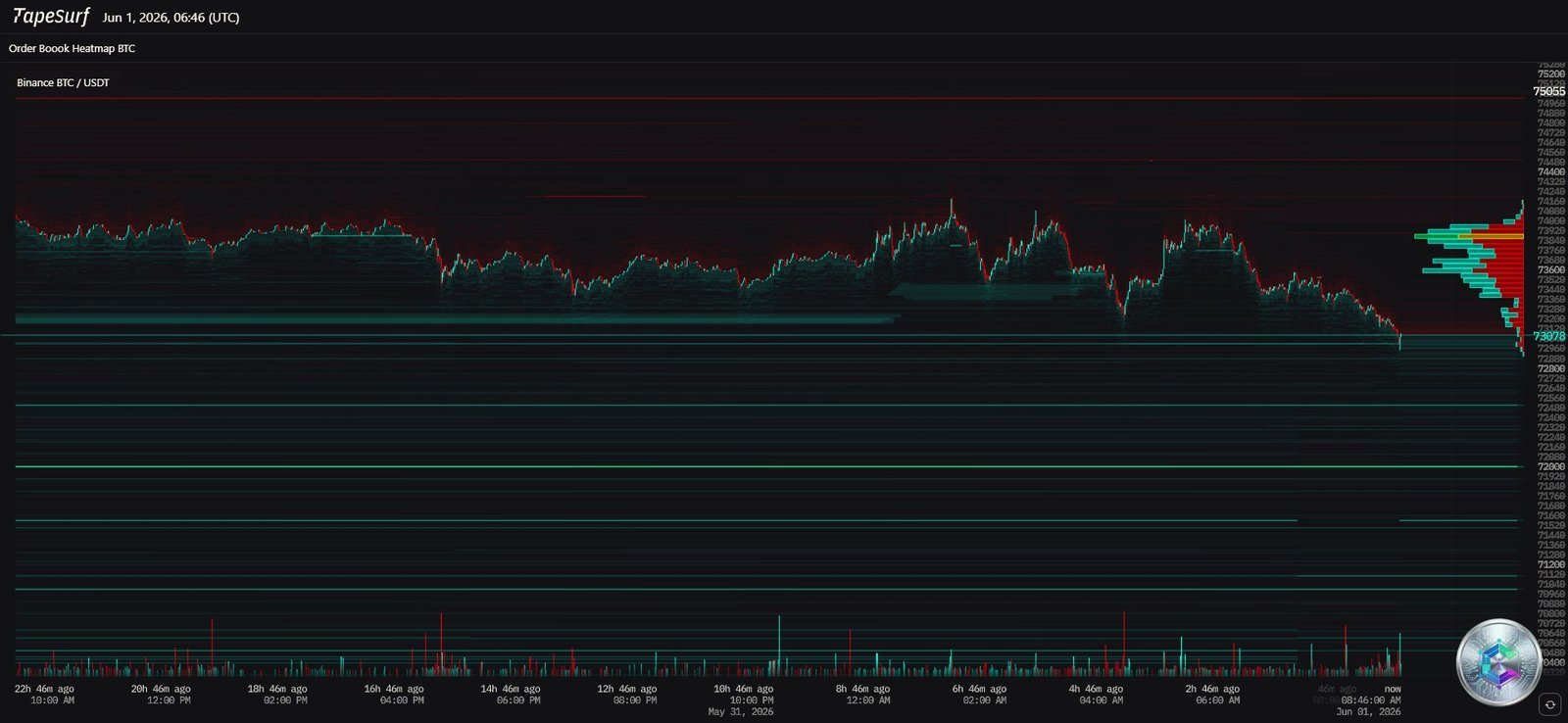Screen dimensions: 1568x723
Task: Click the '14h 46m ago' time label
Action: click(x=511, y=689)
